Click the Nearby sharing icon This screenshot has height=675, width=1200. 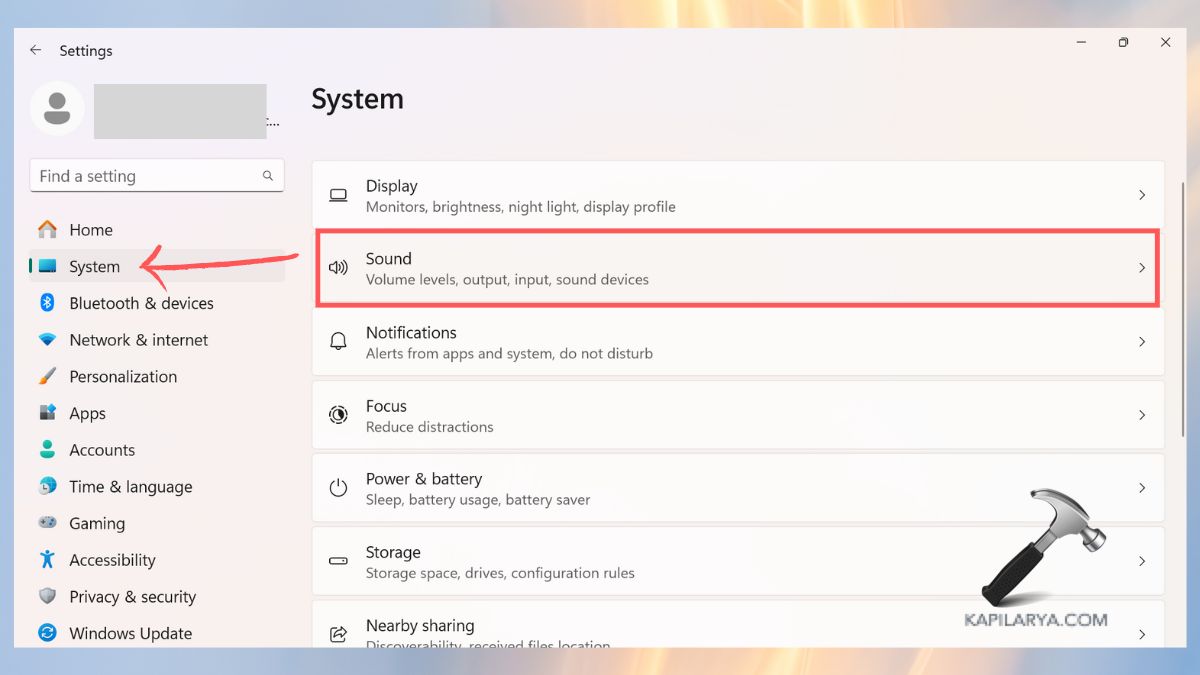point(339,634)
